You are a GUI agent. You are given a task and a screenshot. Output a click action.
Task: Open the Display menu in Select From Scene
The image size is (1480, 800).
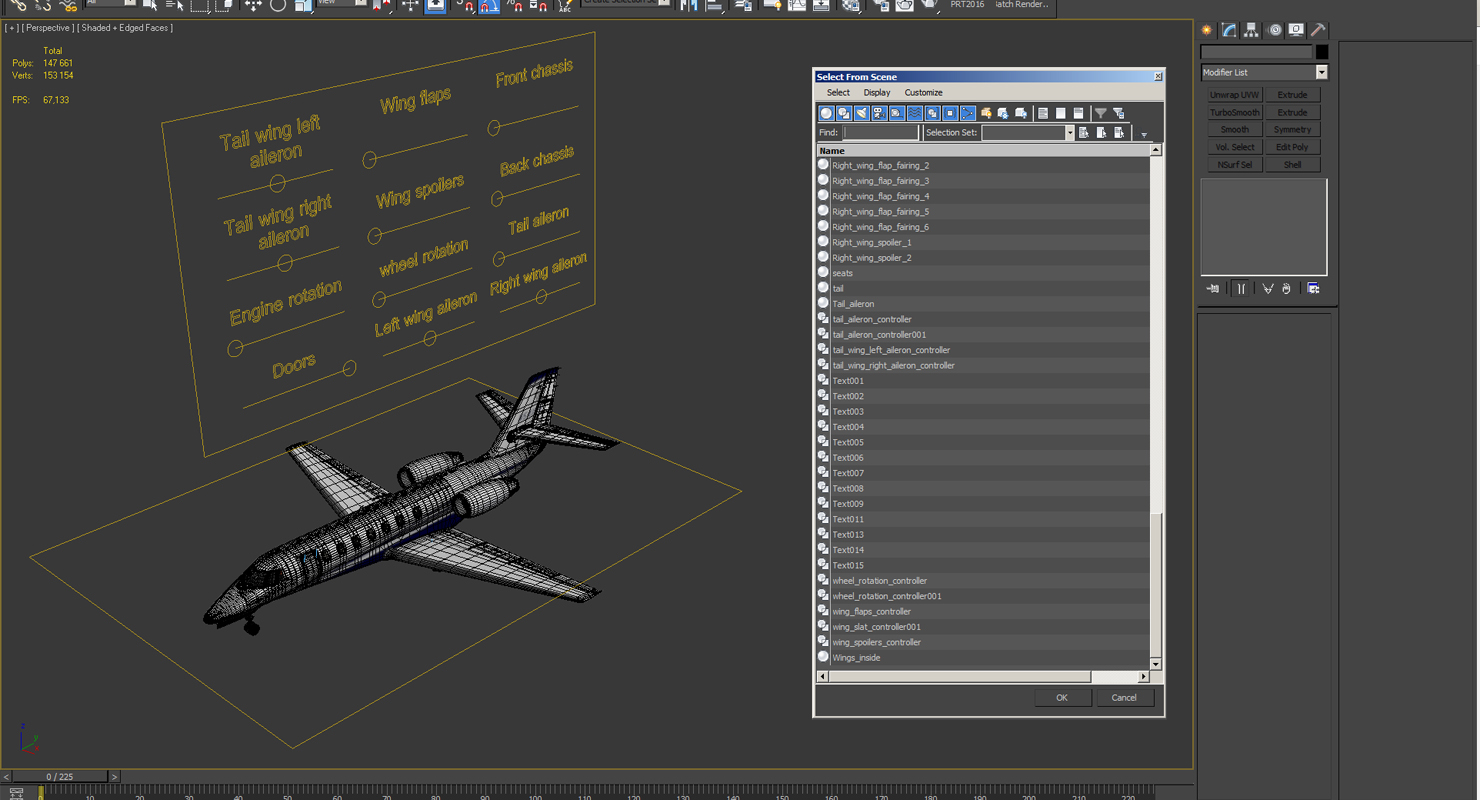877,92
